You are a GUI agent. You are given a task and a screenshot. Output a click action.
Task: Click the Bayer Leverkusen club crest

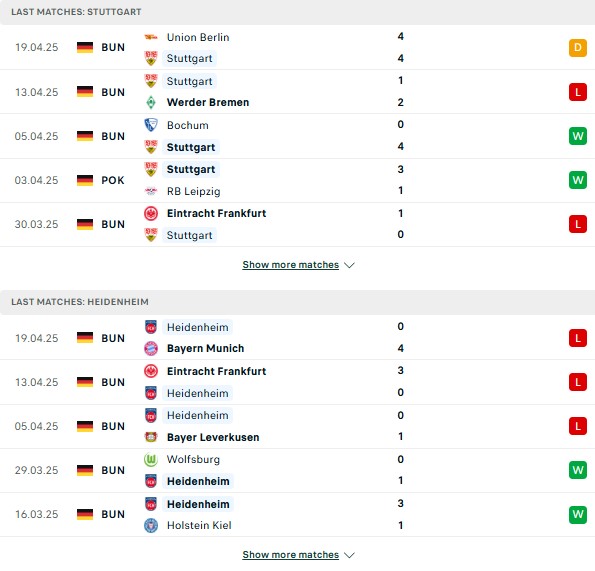pyautogui.click(x=151, y=437)
